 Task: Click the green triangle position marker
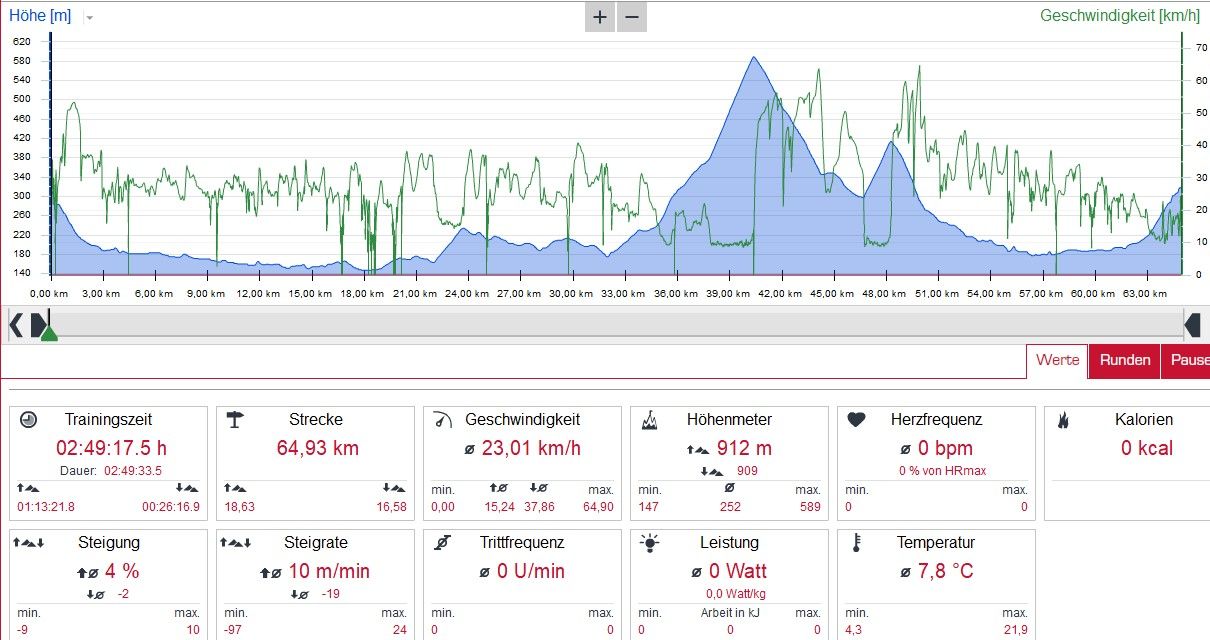pos(48,332)
